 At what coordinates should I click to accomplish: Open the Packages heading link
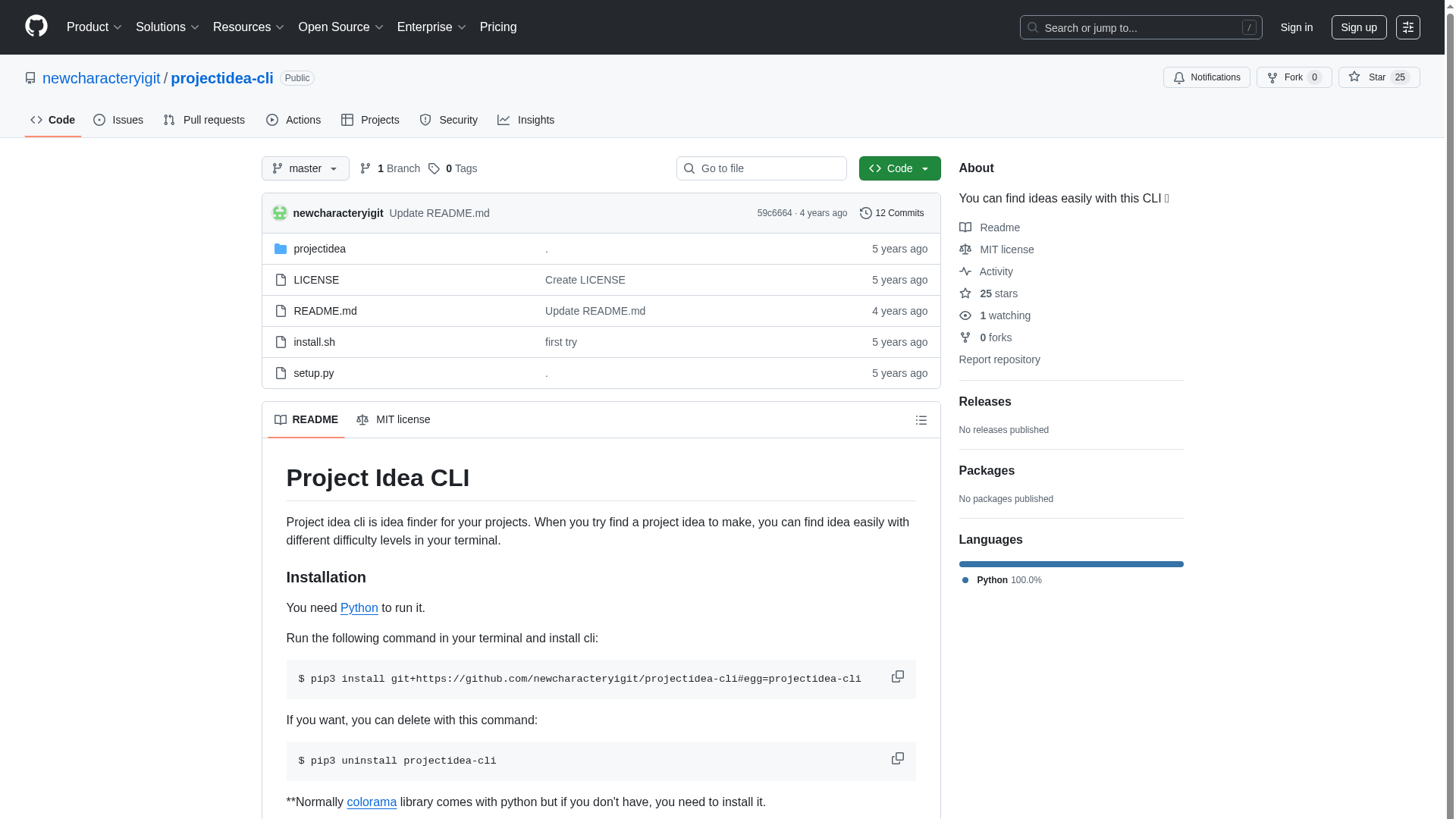point(986,471)
